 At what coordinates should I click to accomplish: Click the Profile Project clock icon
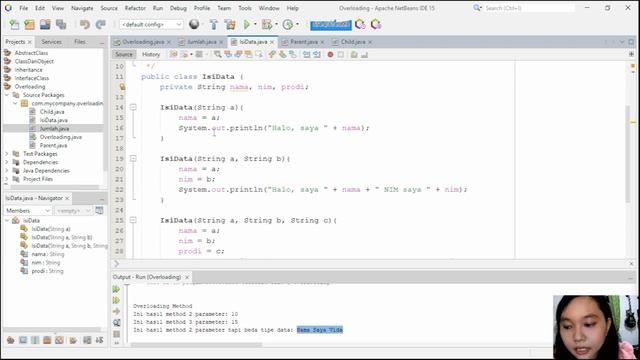[288, 24]
